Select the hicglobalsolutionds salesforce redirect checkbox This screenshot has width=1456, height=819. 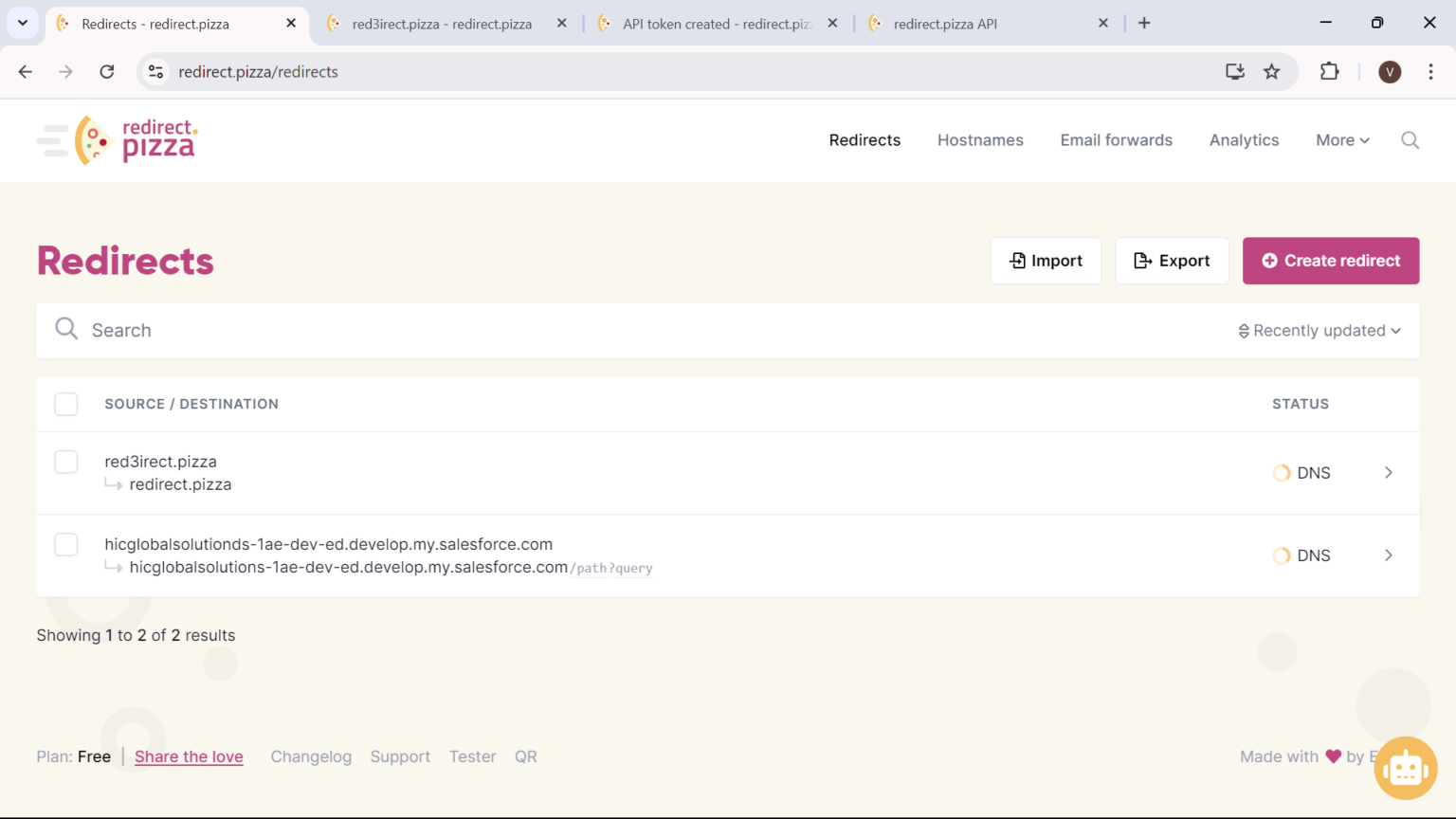(66, 544)
